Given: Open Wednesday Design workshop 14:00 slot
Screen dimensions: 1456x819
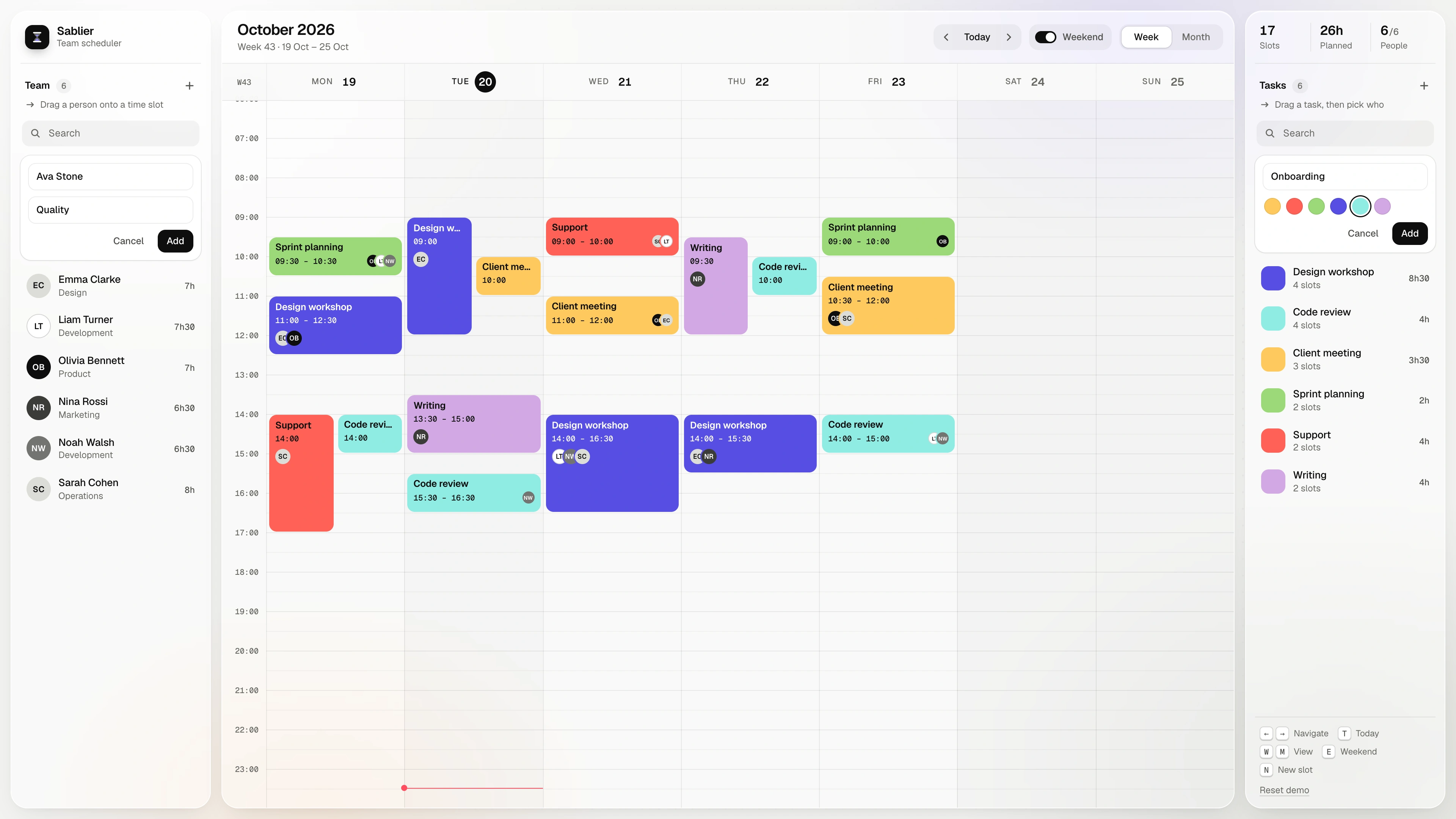Looking at the screenshot, I should [x=612, y=463].
